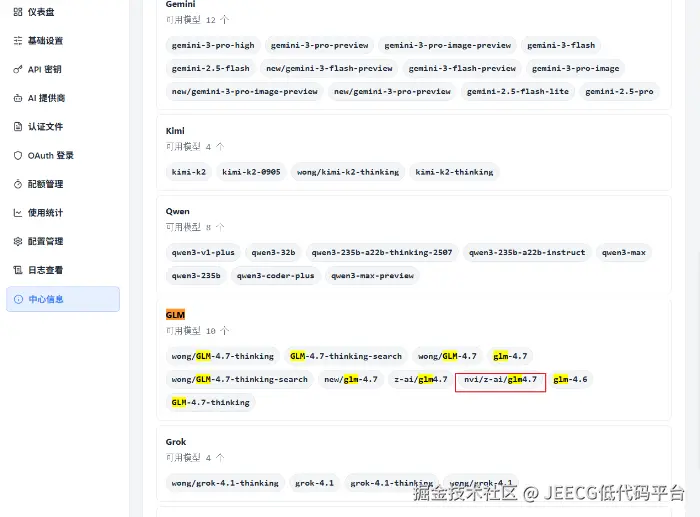
Task: Click the qwen3-32b model tag
Action: point(273,252)
